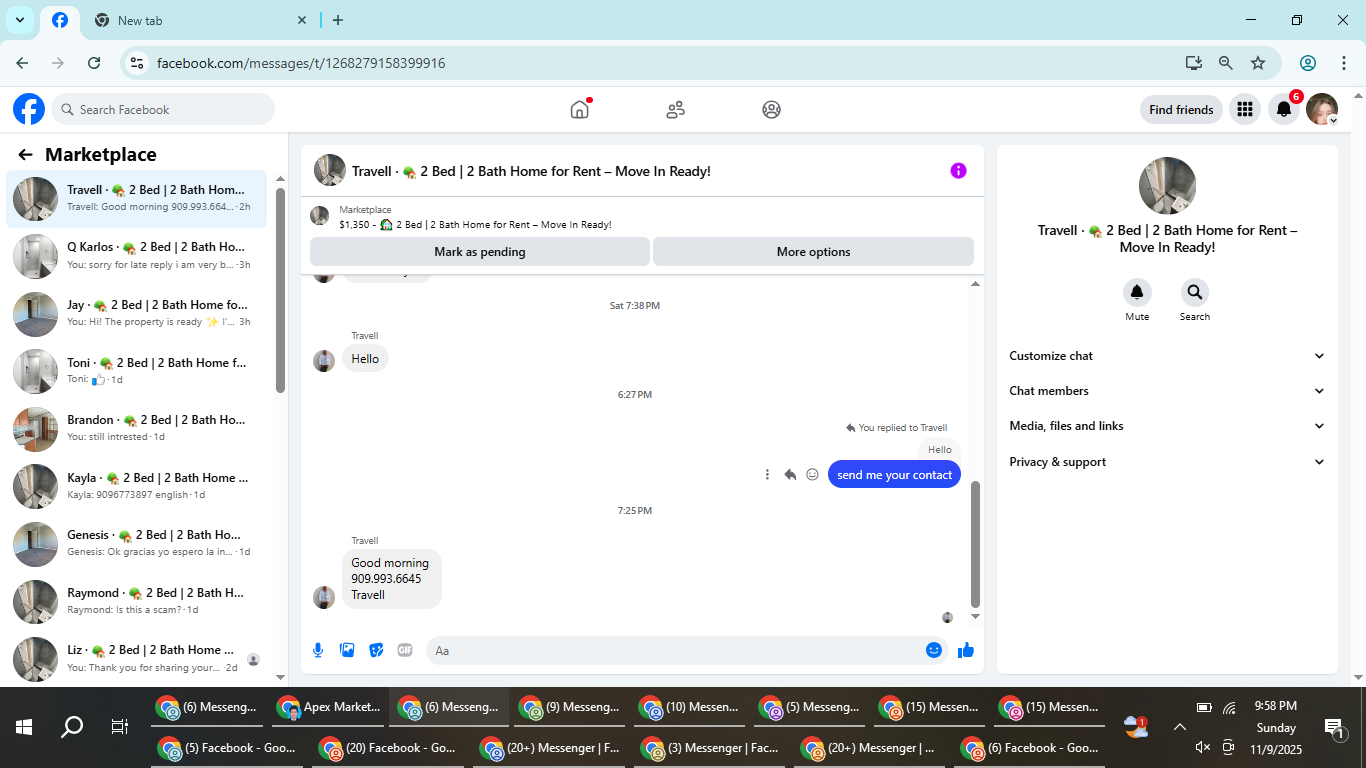Expand Privacy & support section

(x=1167, y=462)
